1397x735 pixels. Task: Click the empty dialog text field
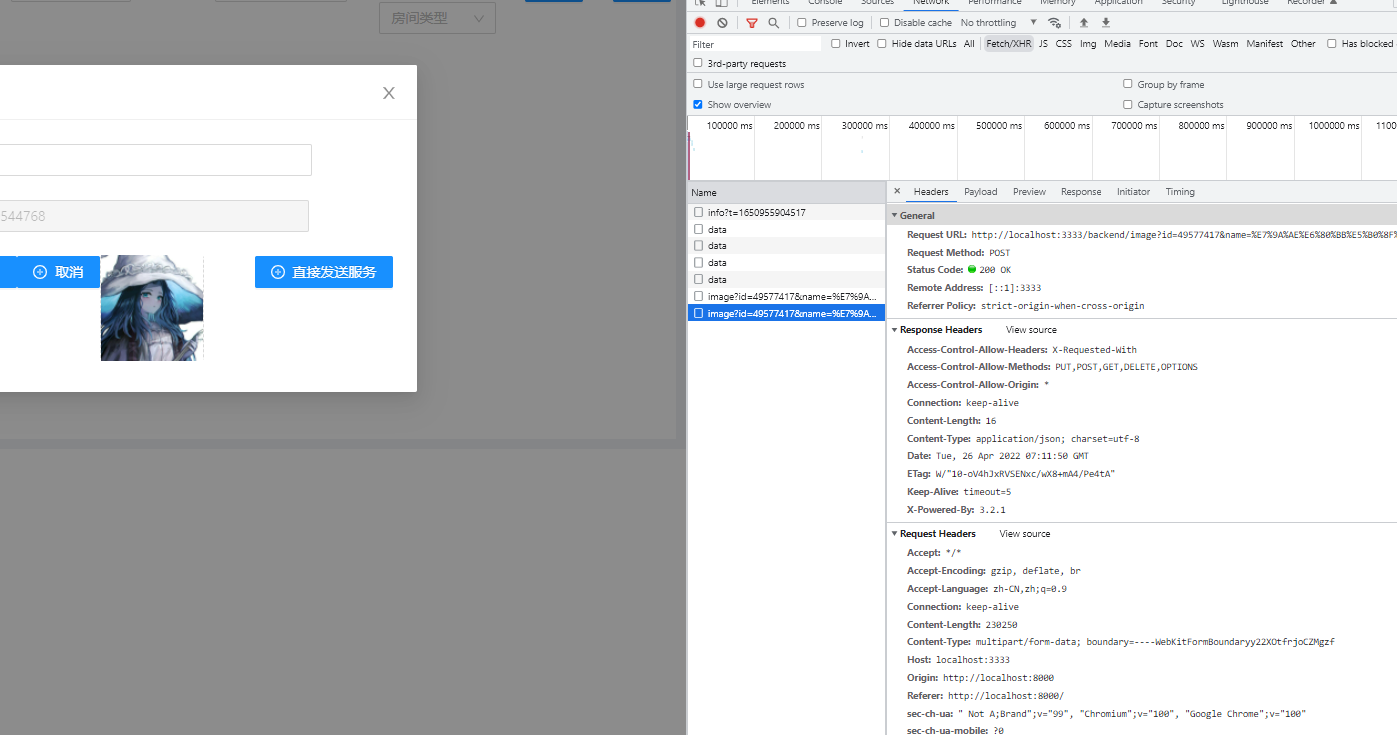coord(155,160)
